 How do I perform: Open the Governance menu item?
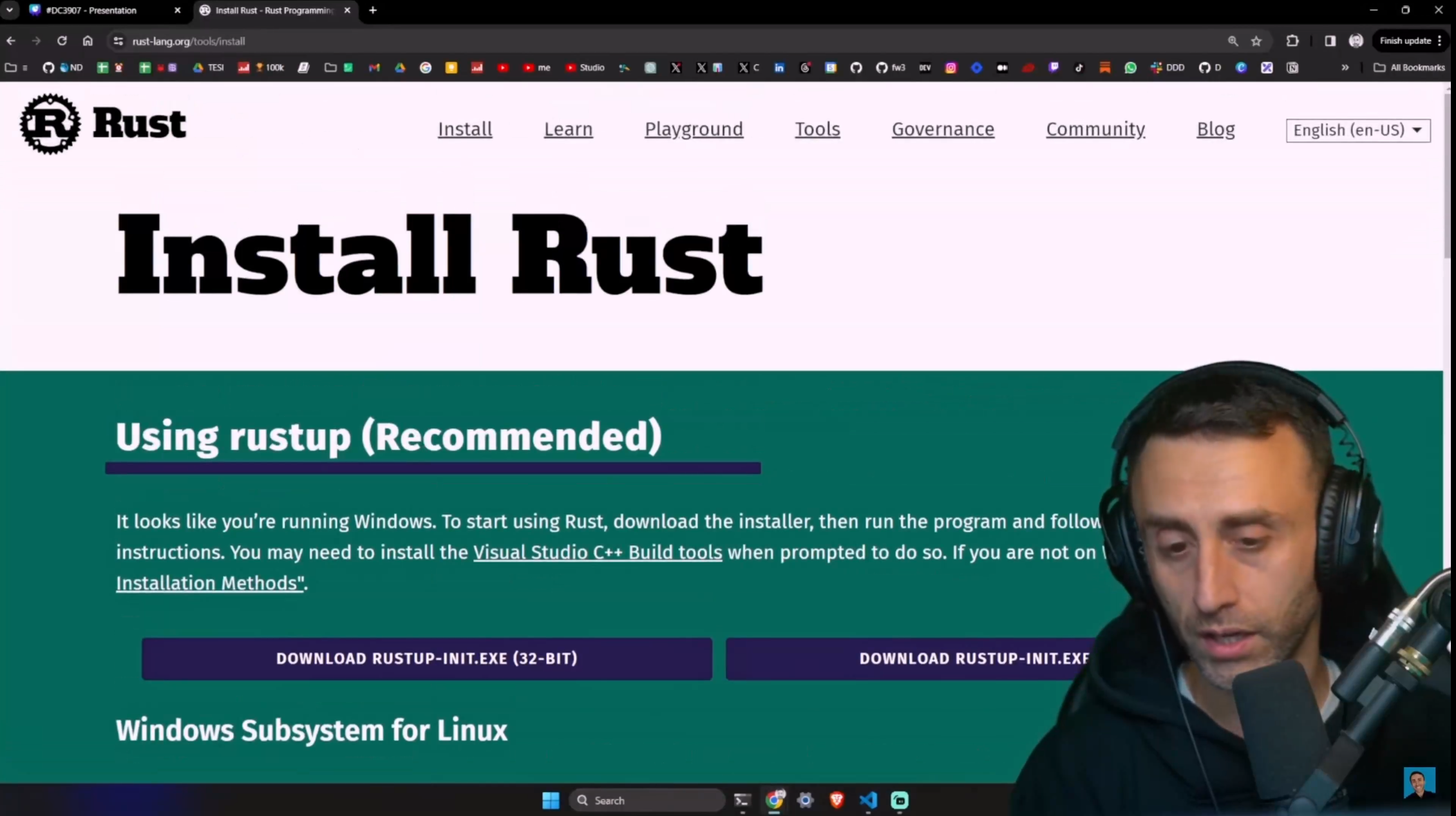pos(943,129)
